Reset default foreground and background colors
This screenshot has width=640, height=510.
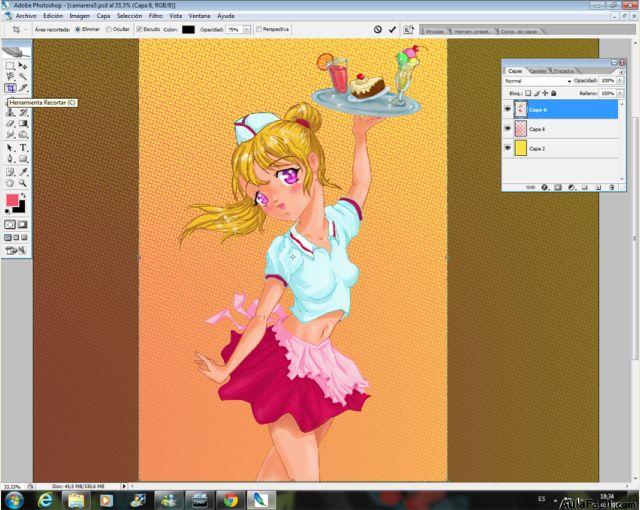click(x=7, y=211)
